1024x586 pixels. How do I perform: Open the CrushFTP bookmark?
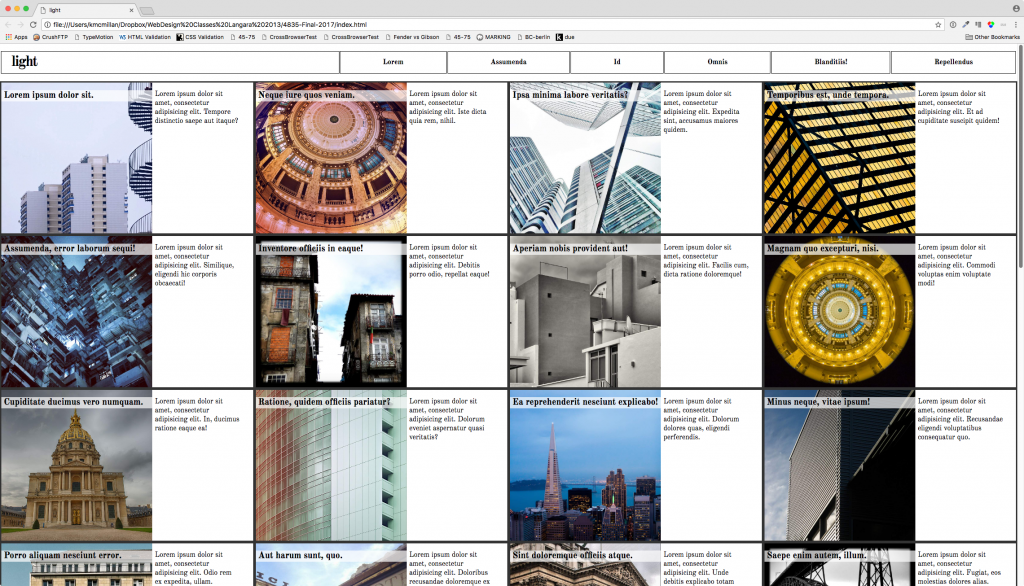point(50,37)
